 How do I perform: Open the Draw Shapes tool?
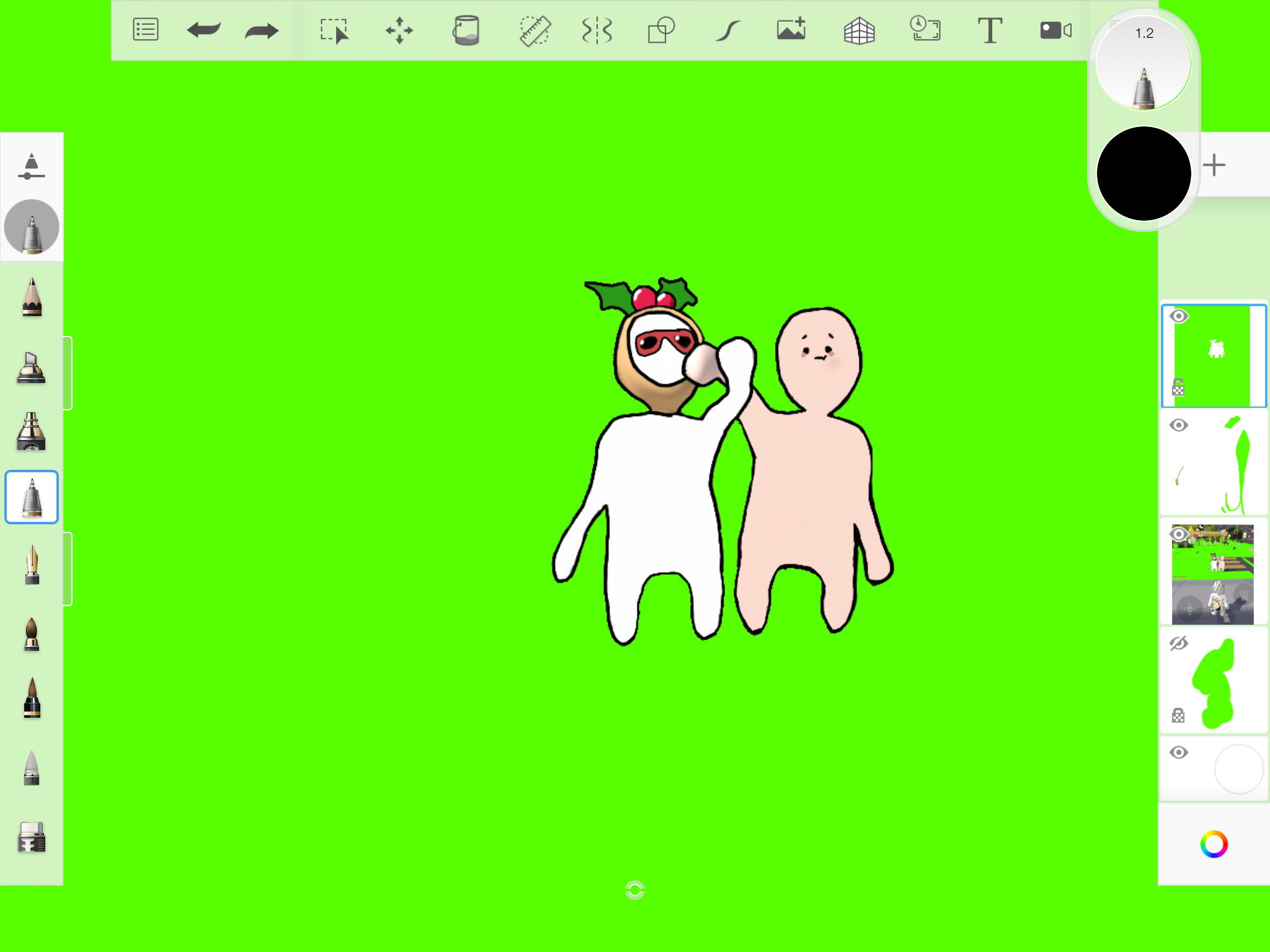click(661, 30)
